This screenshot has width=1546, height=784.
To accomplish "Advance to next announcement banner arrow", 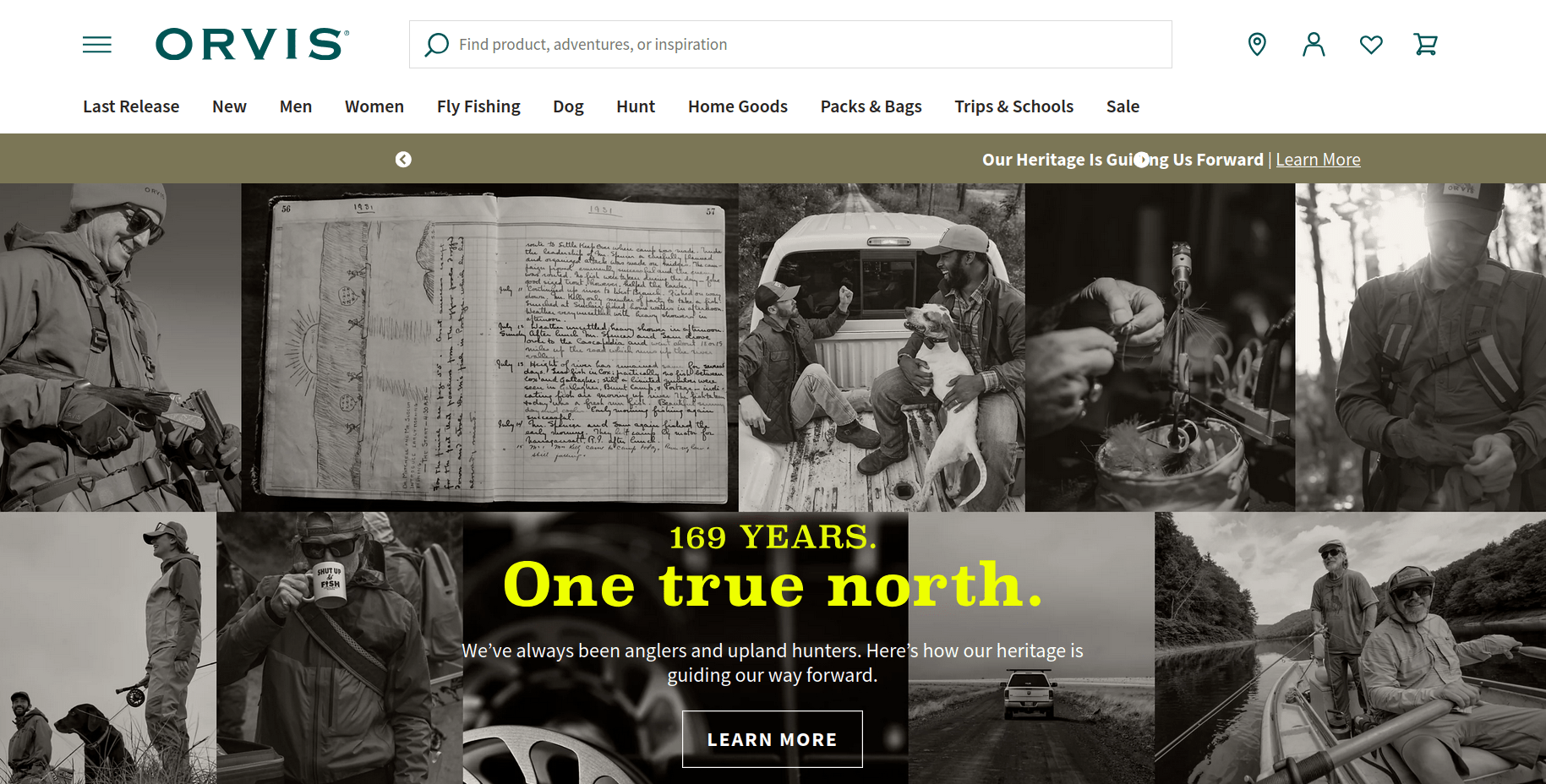I will pos(1141,160).
